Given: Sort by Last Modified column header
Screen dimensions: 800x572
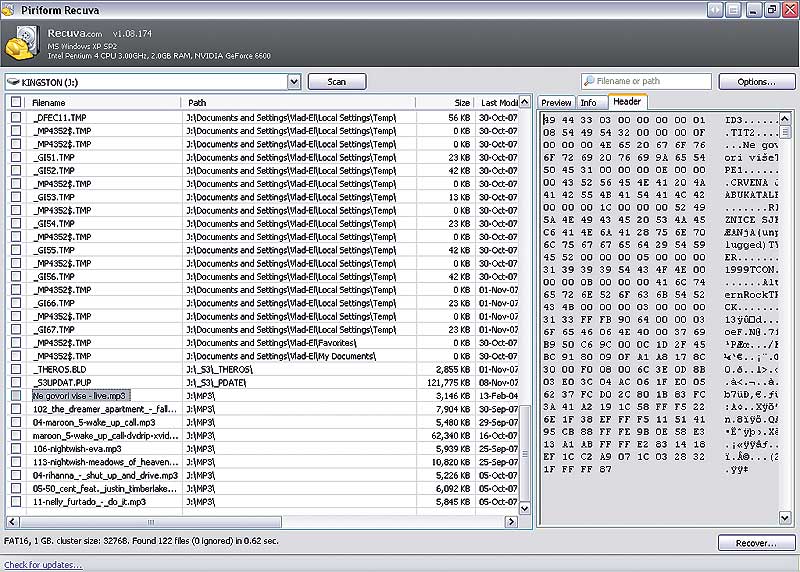Looking at the screenshot, I should (x=496, y=103).
